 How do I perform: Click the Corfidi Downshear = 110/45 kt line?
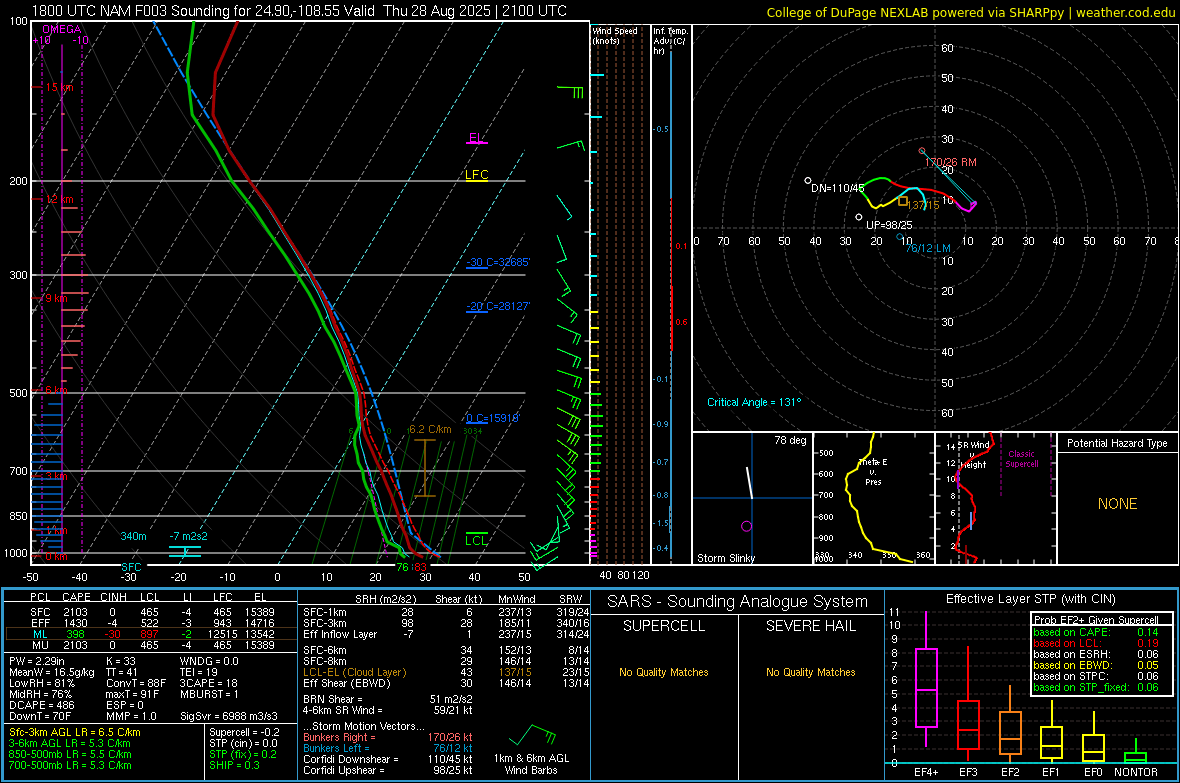click(x=388, y=759)
